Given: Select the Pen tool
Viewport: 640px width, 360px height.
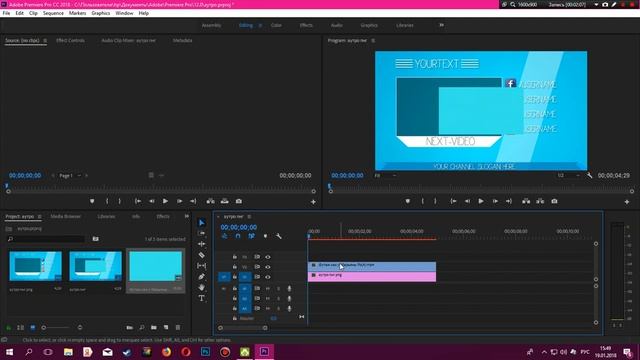Looking at the screenshot, I should click(202, 276).
